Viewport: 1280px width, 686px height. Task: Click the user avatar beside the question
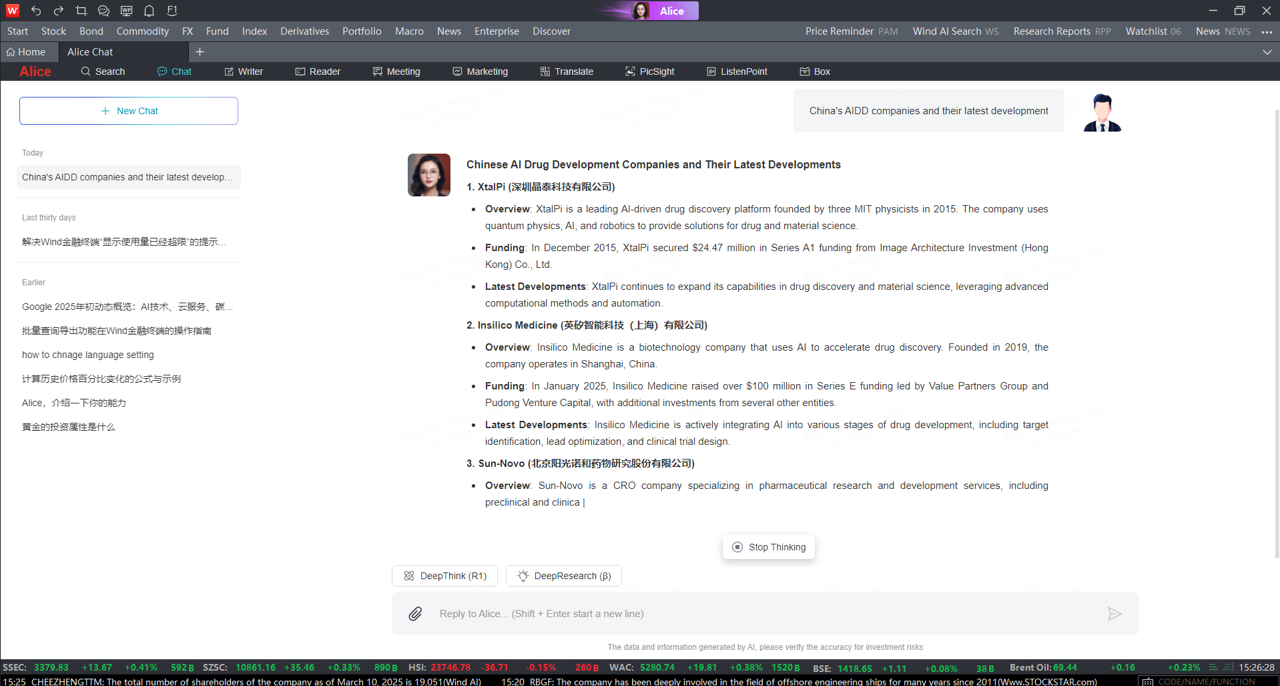coord(1102,112)
